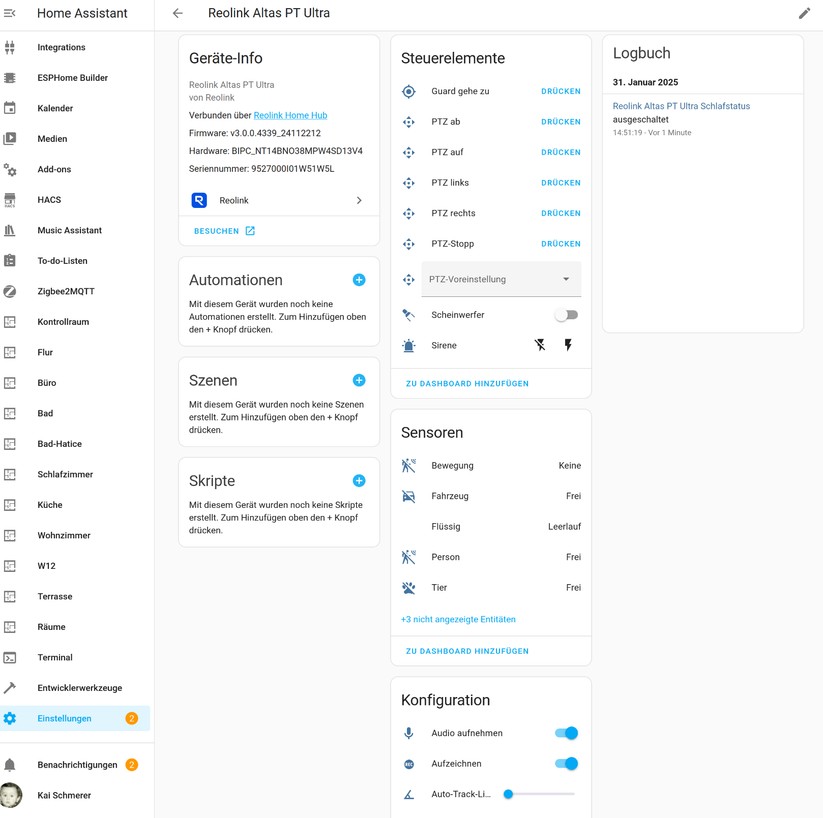Open the Medien sidebar item
The height and width of the screenshot is (818, 823).
75,139
